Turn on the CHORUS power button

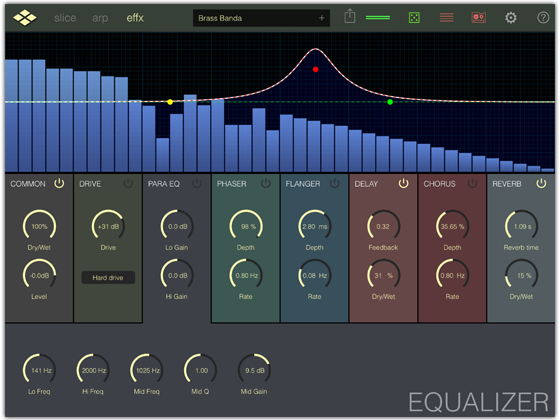click(472, 183)
